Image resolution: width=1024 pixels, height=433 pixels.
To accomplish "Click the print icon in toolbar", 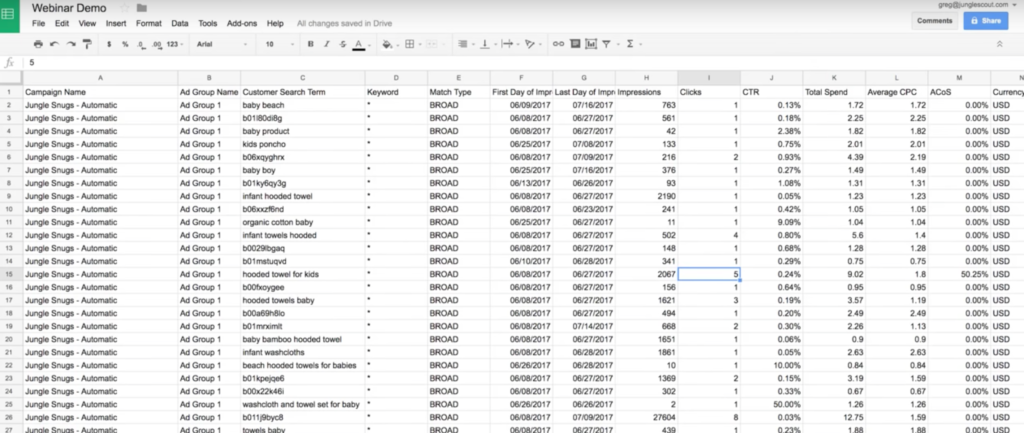I will [38, 44].
